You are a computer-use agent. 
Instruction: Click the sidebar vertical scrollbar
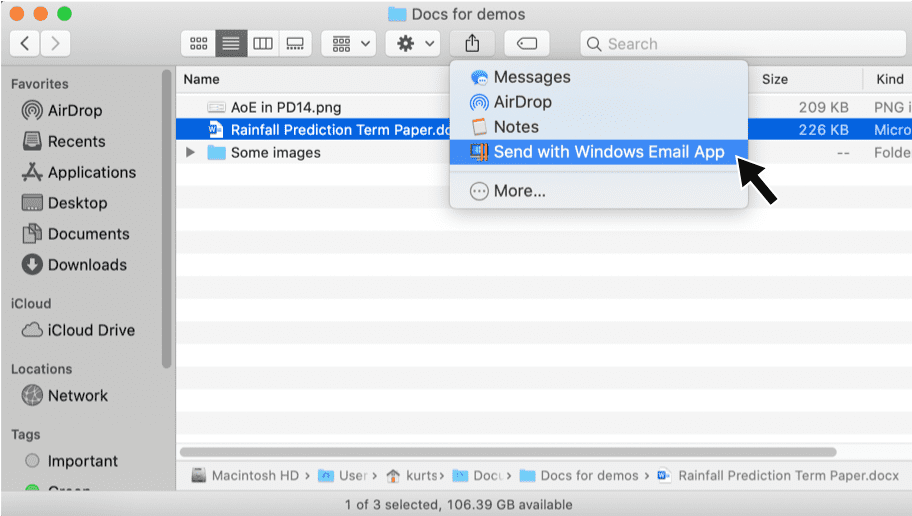click(167, 219)
